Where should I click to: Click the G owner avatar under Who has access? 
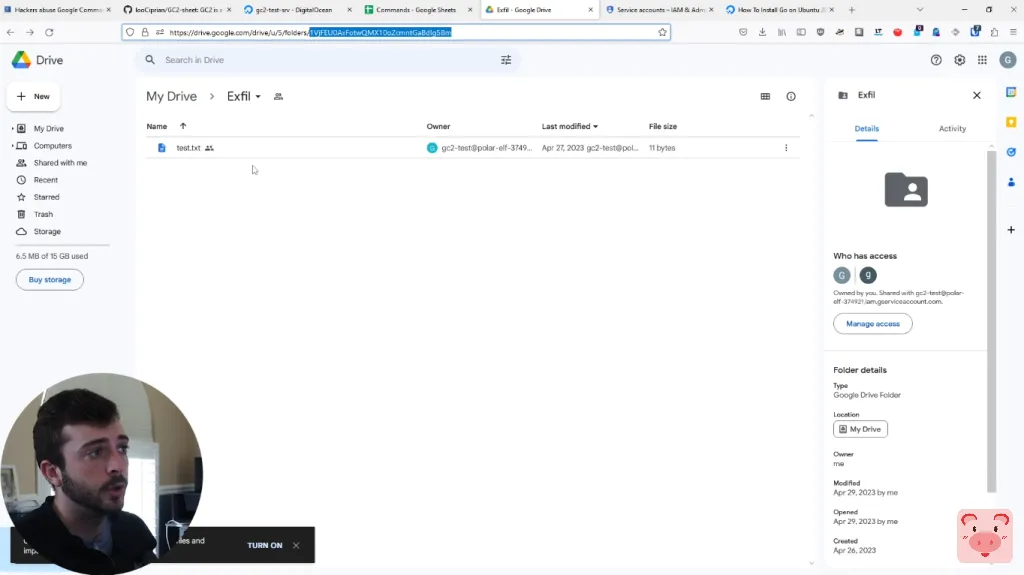tap(842, 275)
